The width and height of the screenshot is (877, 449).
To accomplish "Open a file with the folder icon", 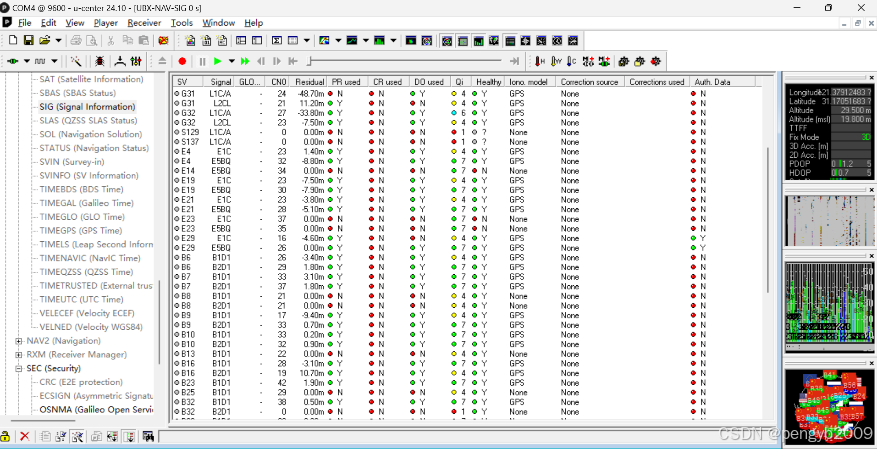I will click(45, 40).
